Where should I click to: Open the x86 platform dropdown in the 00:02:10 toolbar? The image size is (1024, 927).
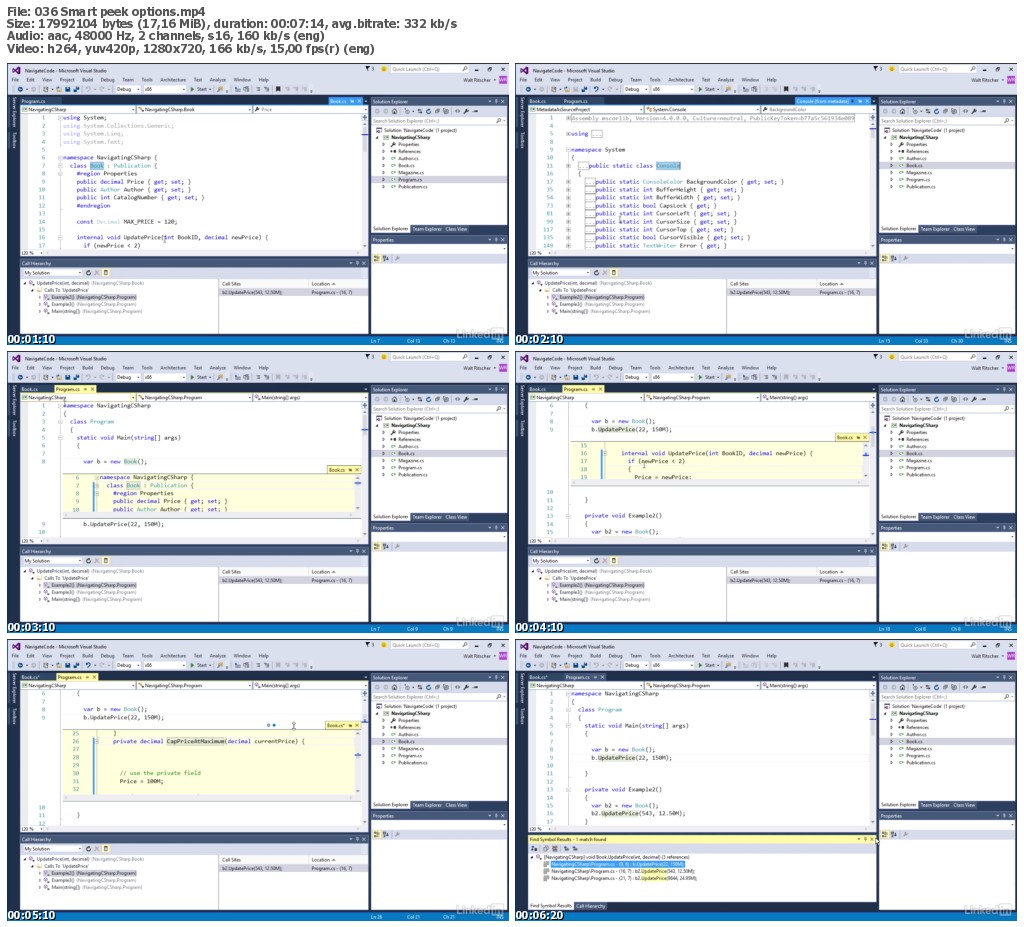coord(671,89)
